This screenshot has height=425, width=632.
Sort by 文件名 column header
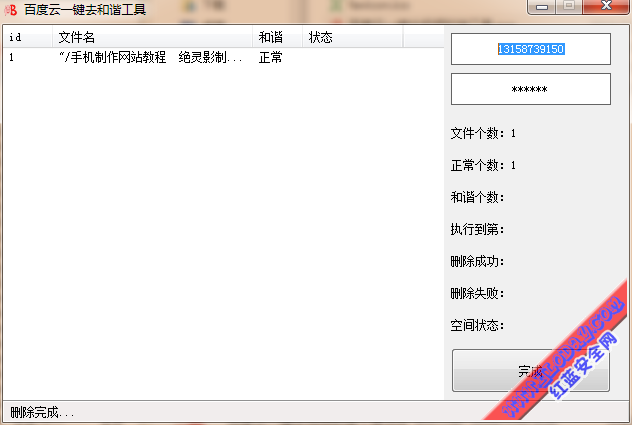(x=152, y=37)
